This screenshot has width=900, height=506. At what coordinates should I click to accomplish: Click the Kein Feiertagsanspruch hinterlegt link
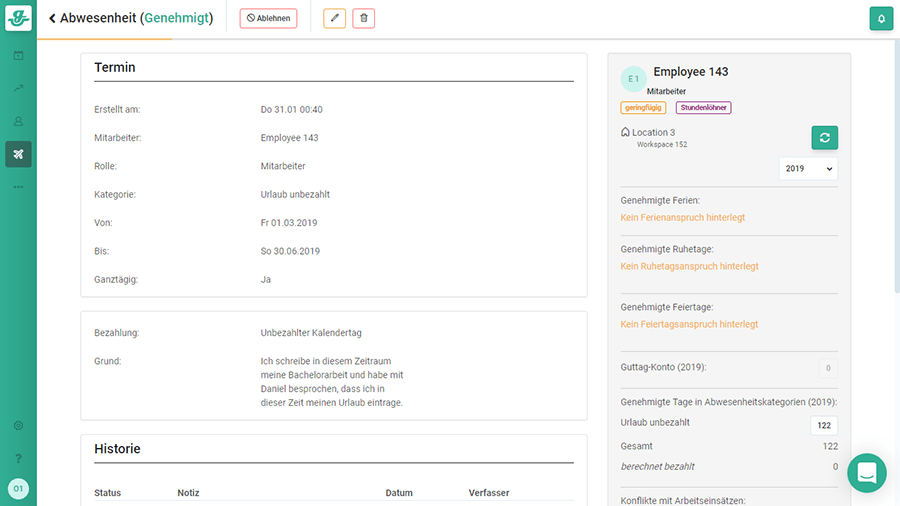[x=689, y=324]
